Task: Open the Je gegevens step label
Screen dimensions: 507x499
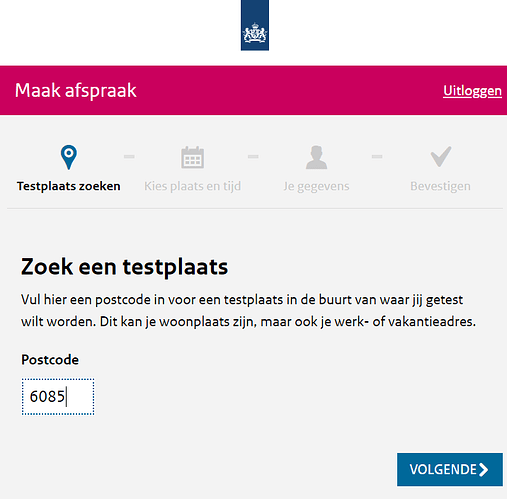Action: (x=316, y=186)
